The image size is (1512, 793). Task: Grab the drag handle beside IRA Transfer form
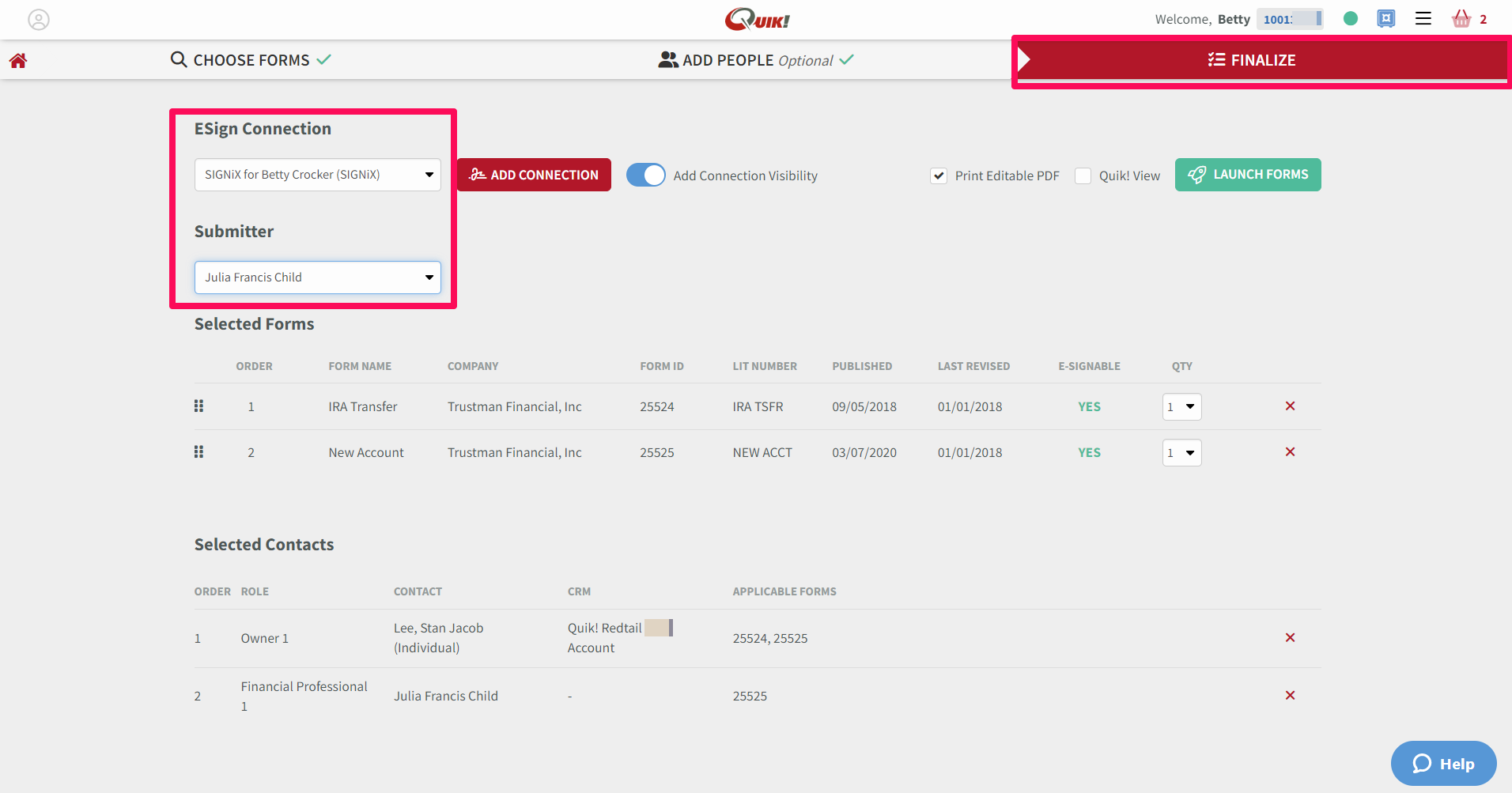(x=198, y=406)
